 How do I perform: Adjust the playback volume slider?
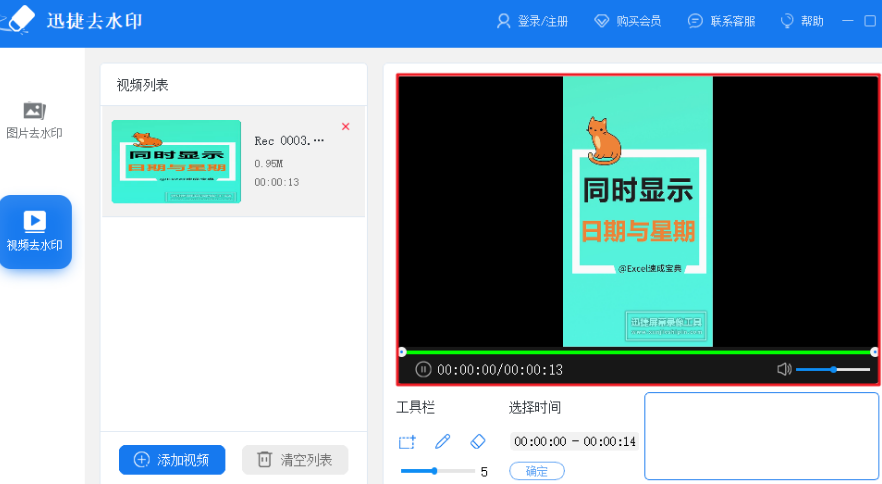[832, 369]
